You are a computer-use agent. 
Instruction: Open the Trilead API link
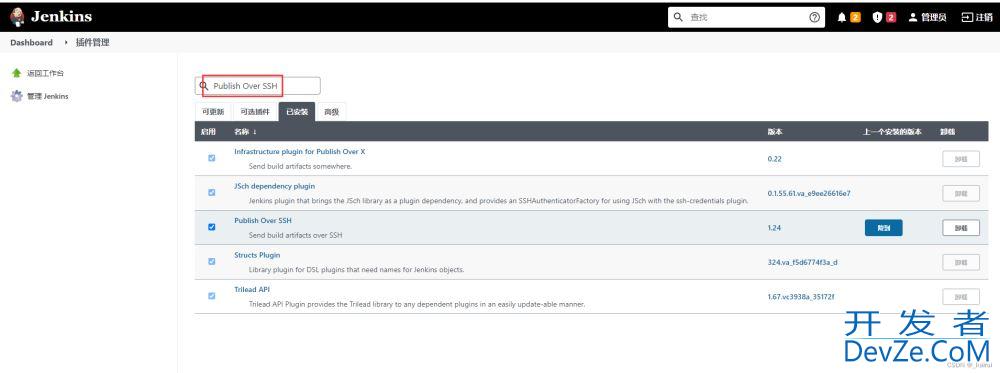click(x=252, y=289)
